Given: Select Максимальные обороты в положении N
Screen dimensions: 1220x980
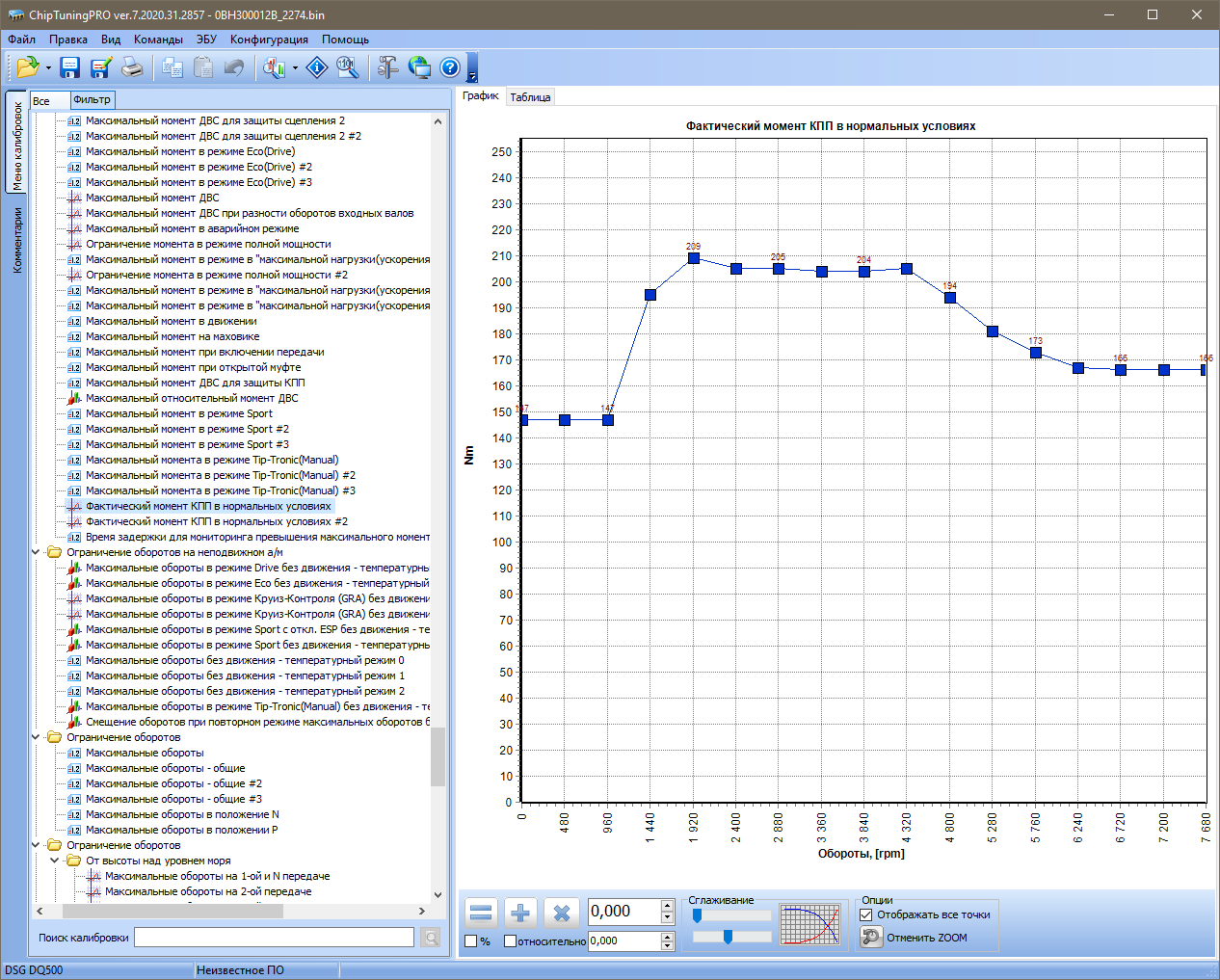Looking at the screenshot, I should click(182, 814).
